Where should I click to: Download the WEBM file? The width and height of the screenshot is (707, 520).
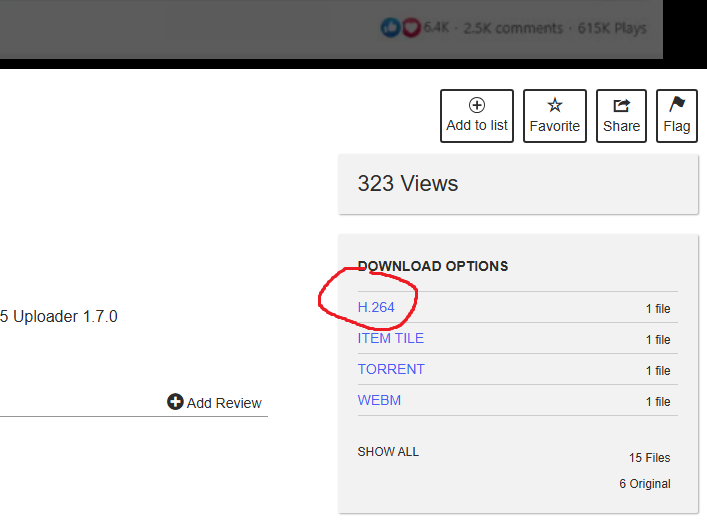[x=379, y=400]
